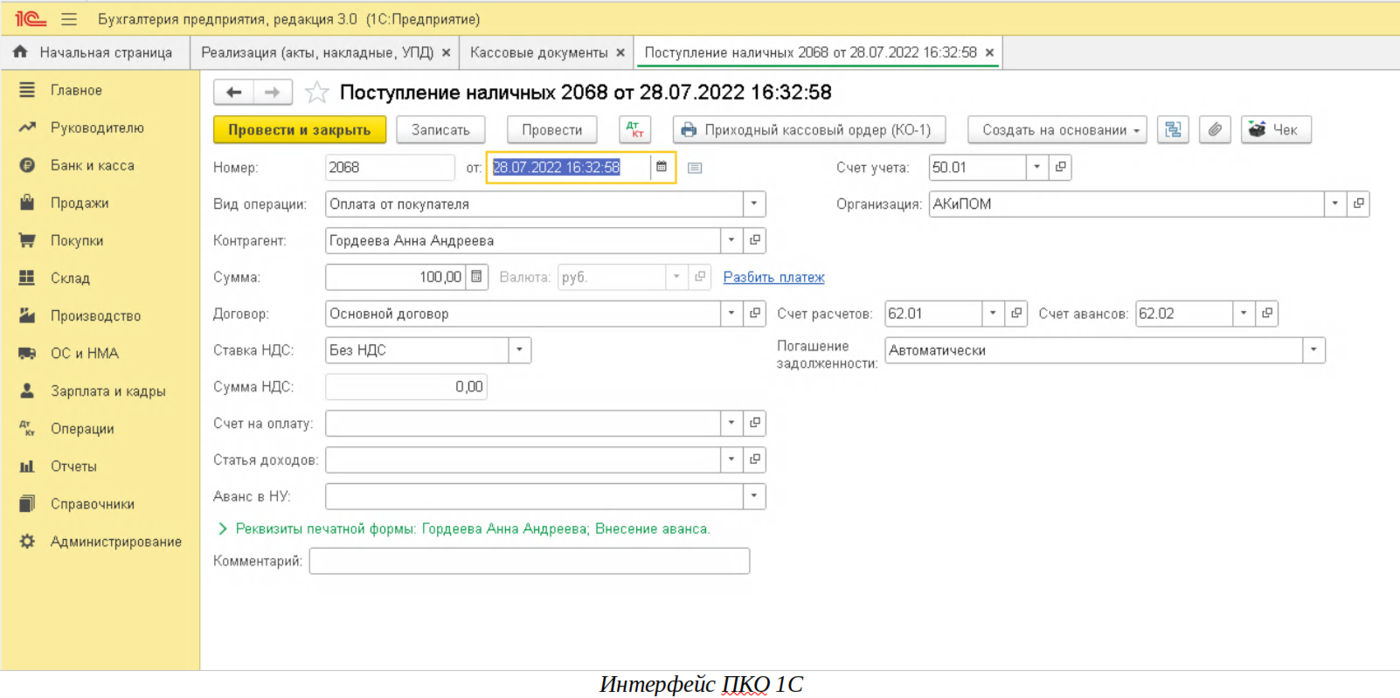Expand the Аванс в НУ dropdown

tap(755, 496)
